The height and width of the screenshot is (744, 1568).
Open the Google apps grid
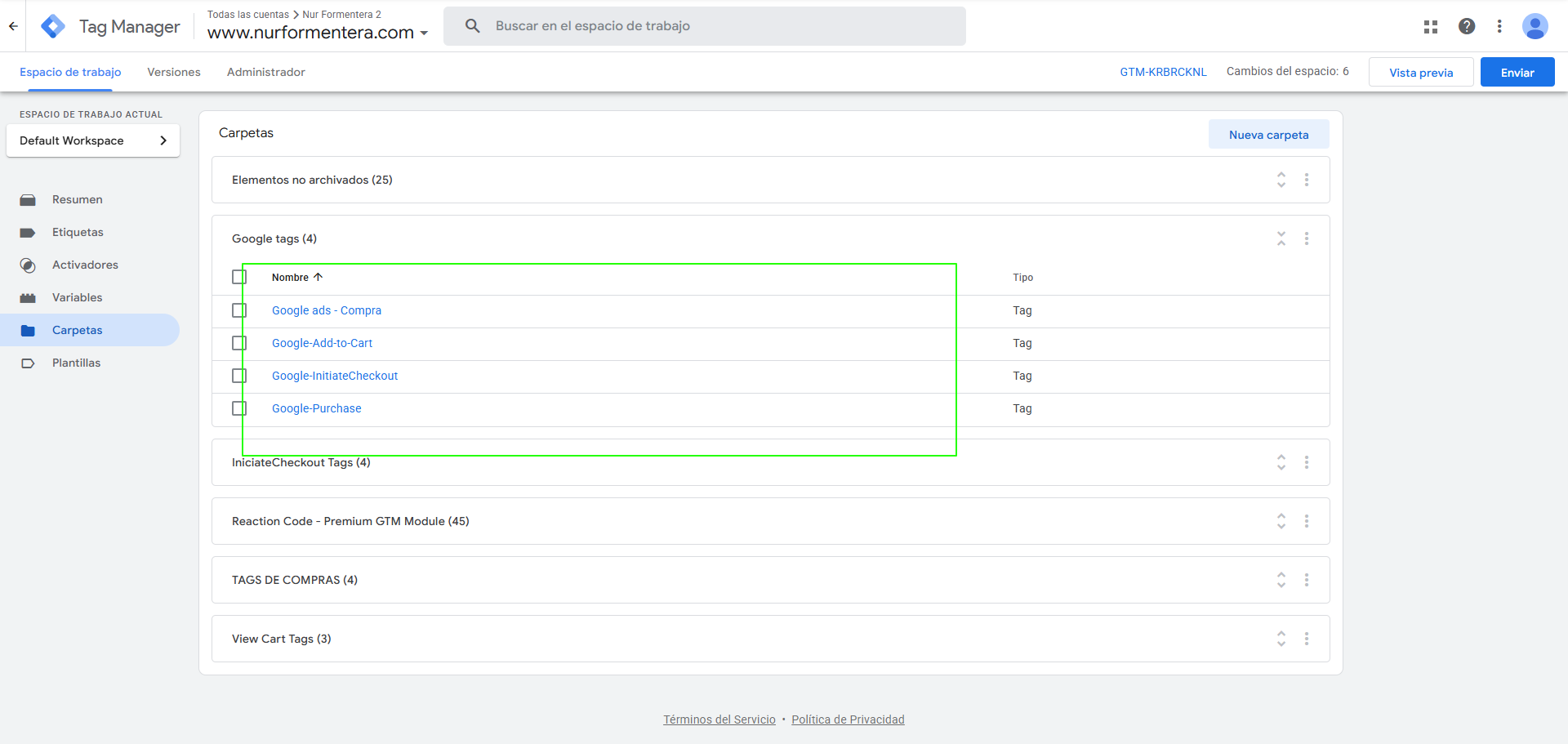coord(1431,26)
